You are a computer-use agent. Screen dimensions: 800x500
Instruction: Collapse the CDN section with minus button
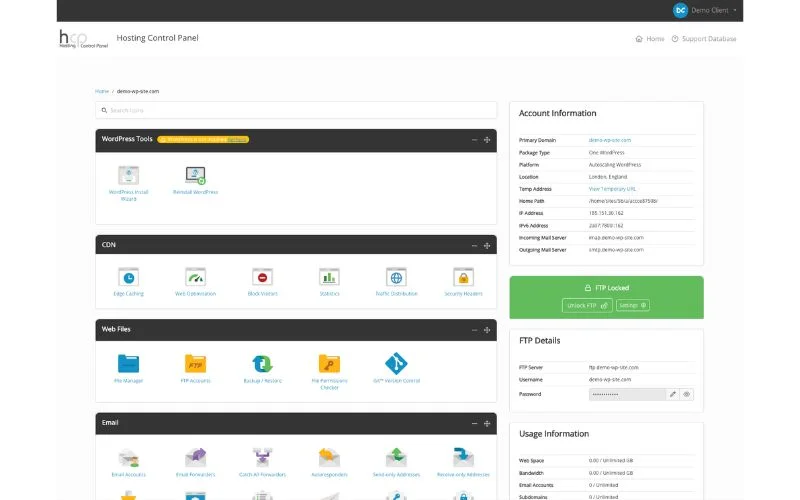tap(474, 246)
